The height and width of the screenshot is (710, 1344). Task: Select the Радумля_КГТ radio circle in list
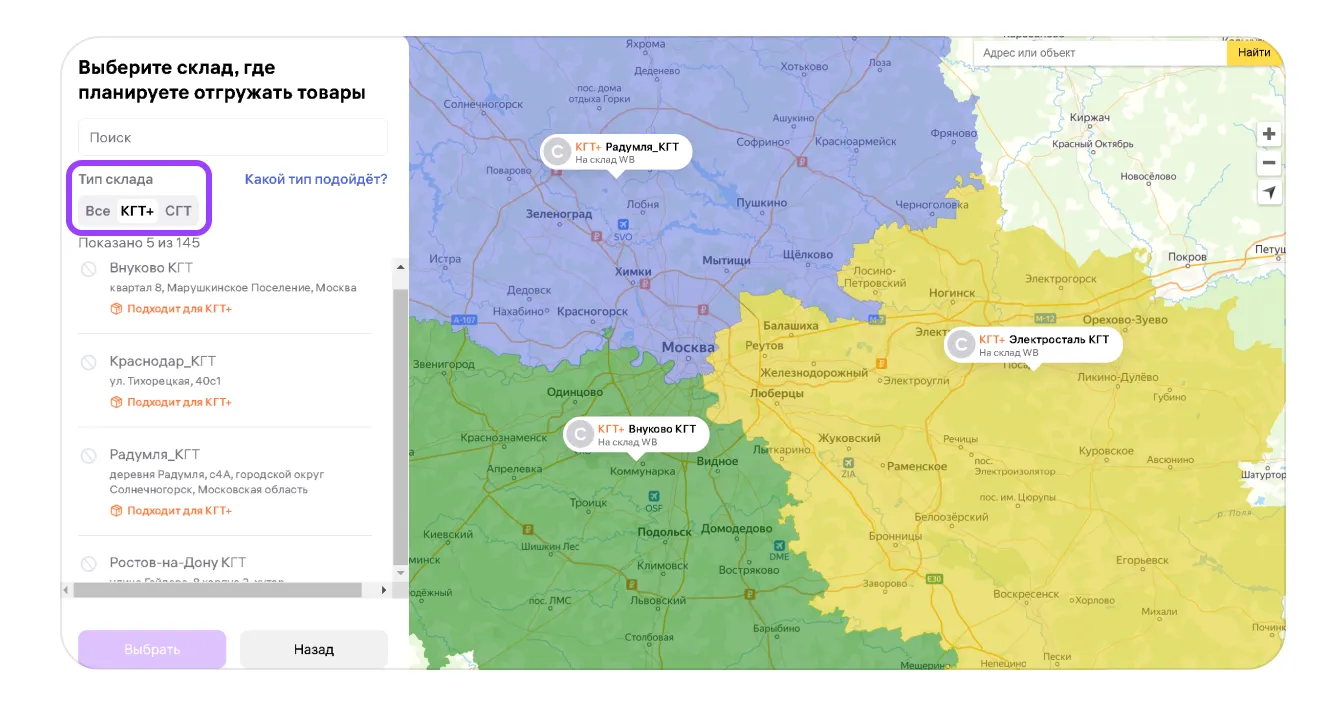coord(89,455)
